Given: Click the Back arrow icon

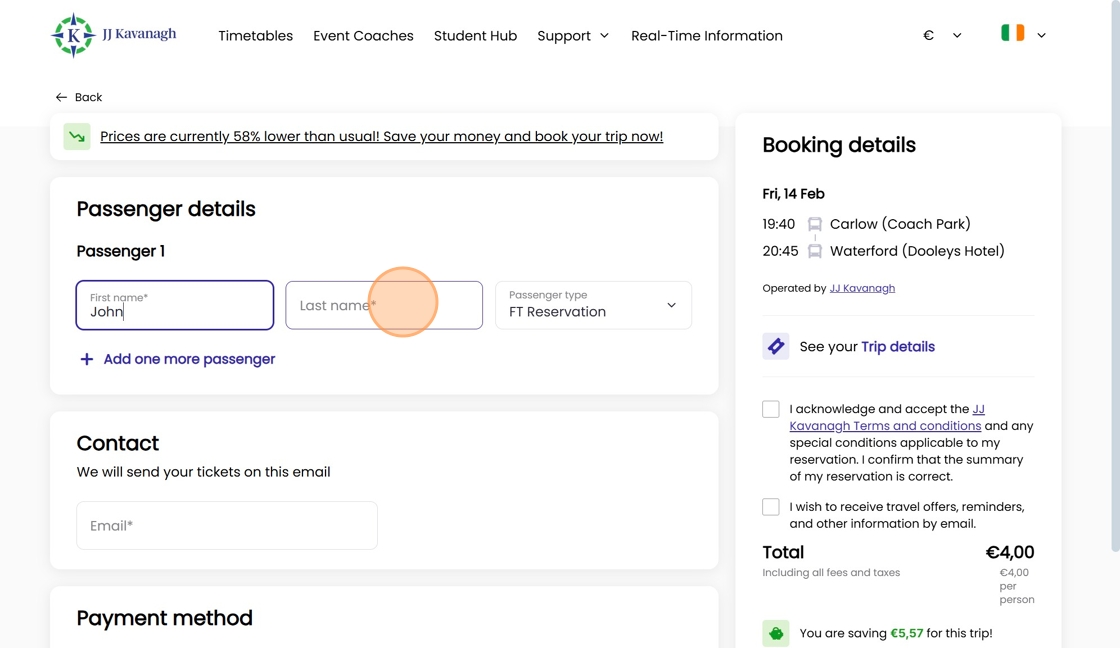Looking at the screenshot, I should click(61, 97).
